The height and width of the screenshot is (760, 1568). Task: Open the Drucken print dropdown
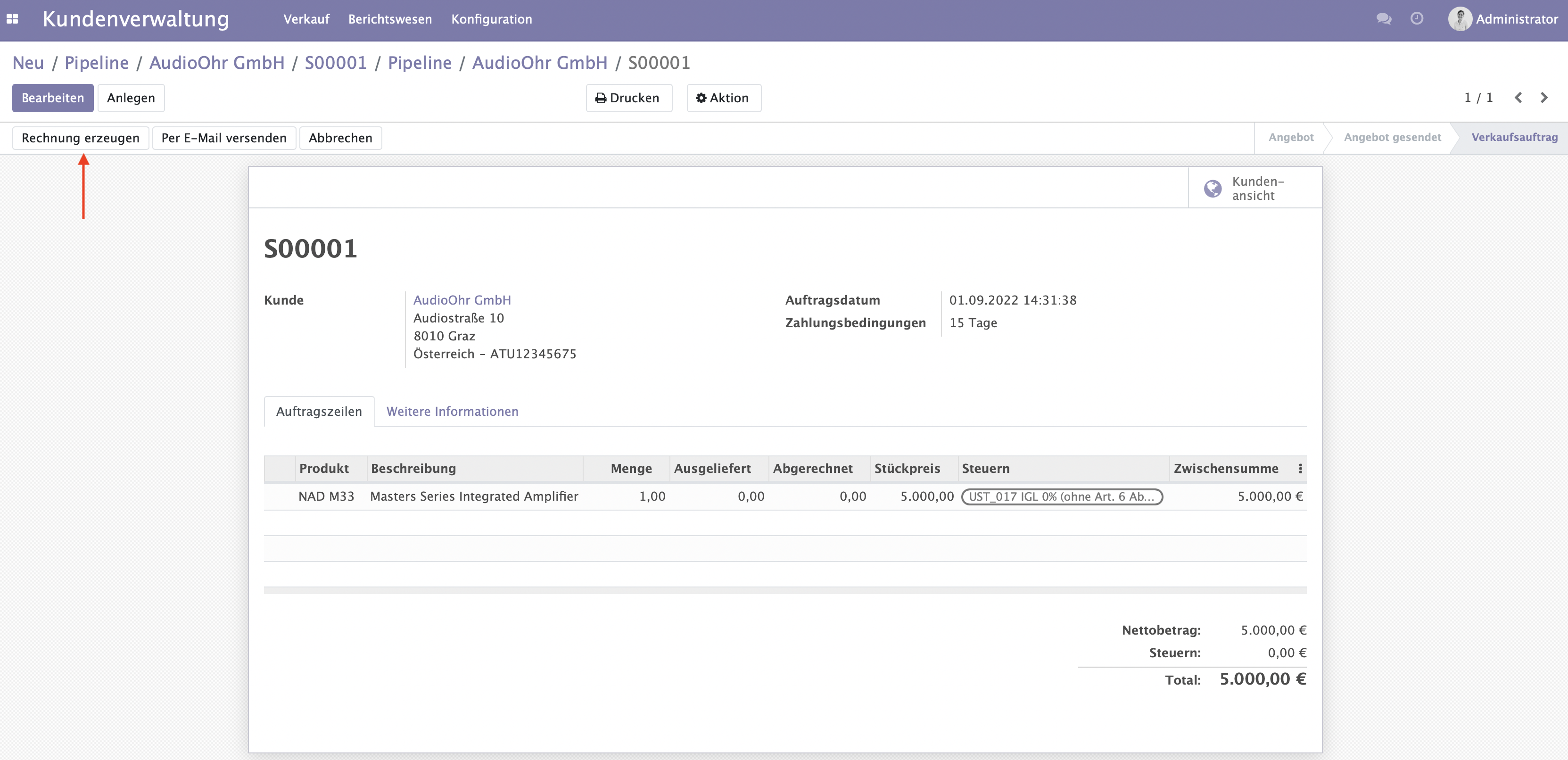pos(629,98)
